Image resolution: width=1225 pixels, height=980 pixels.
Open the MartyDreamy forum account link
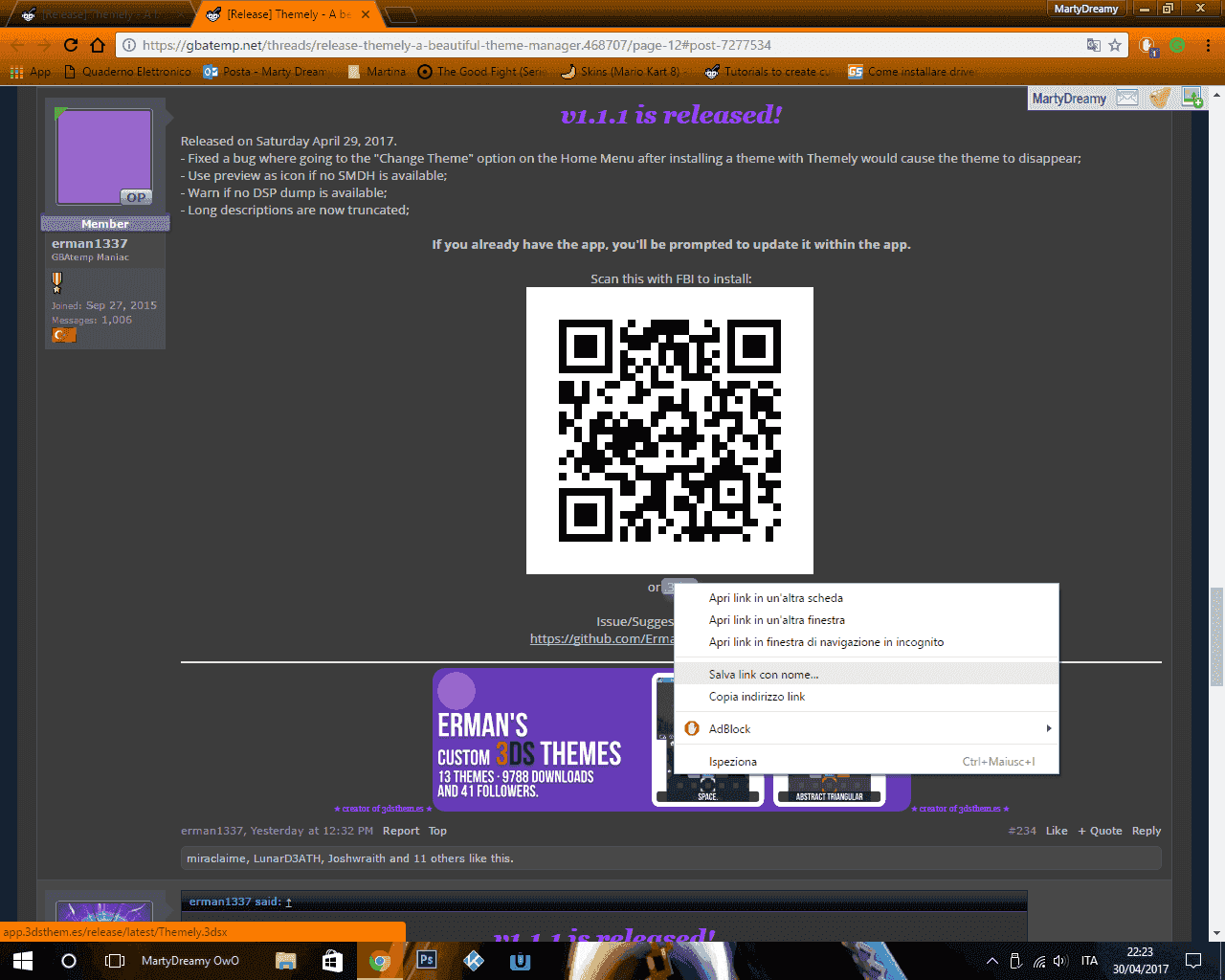1069,98
